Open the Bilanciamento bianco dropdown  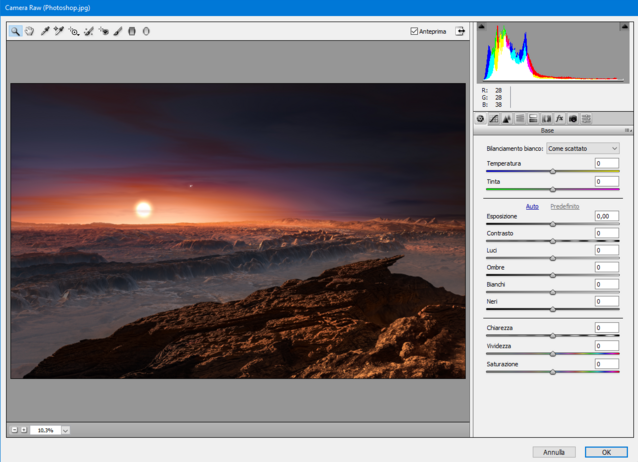[583, 149]
